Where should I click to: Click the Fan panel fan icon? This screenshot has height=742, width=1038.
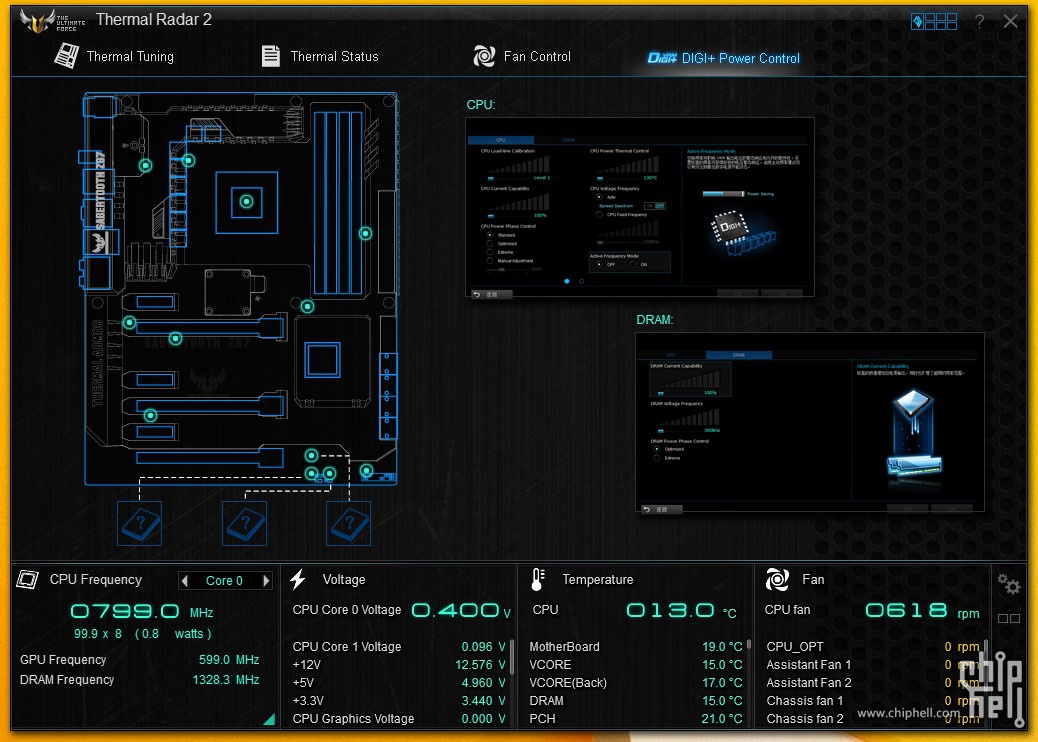[x=777, y=579]
